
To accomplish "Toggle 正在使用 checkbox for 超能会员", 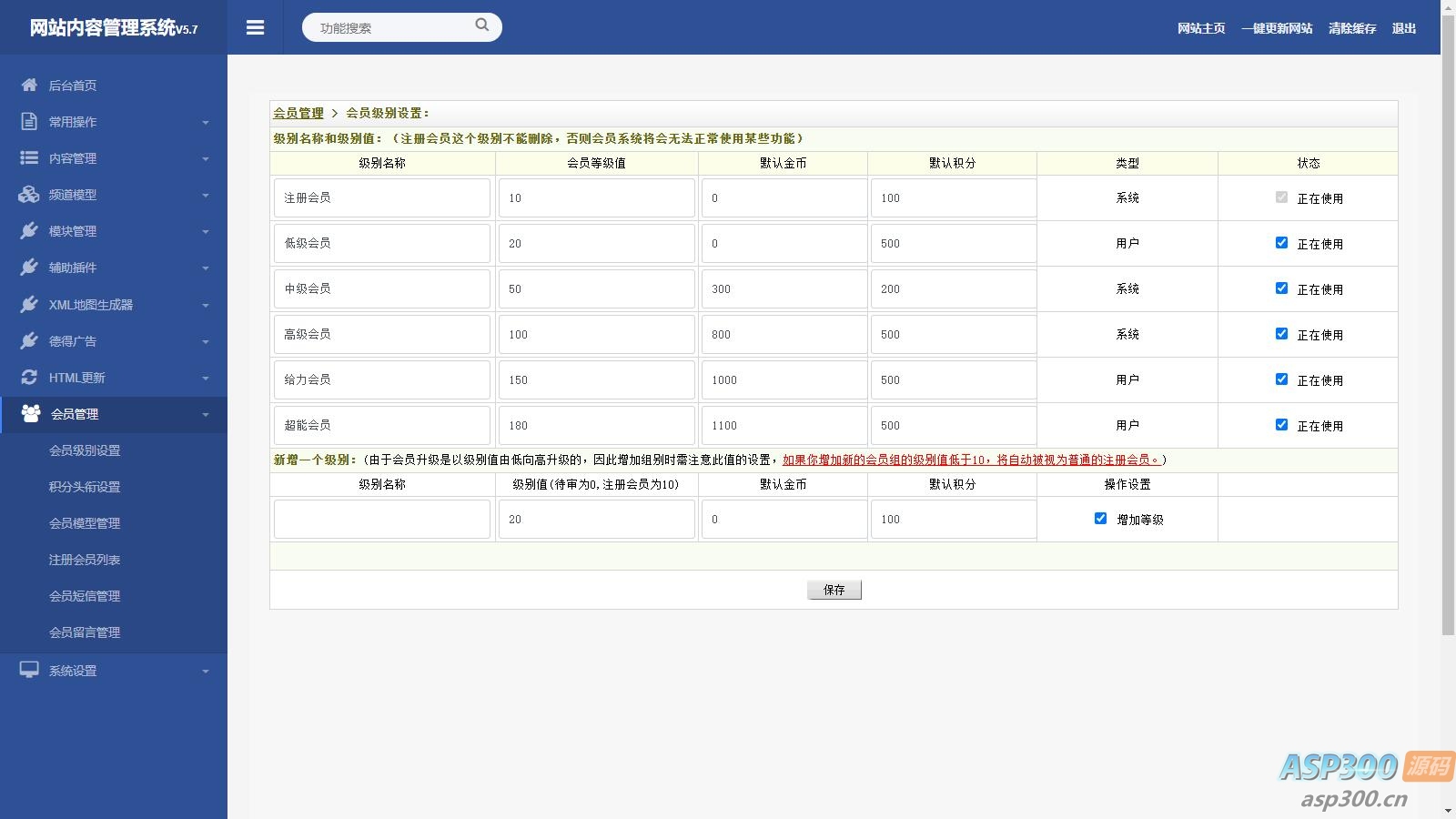I will (1281, 425).
